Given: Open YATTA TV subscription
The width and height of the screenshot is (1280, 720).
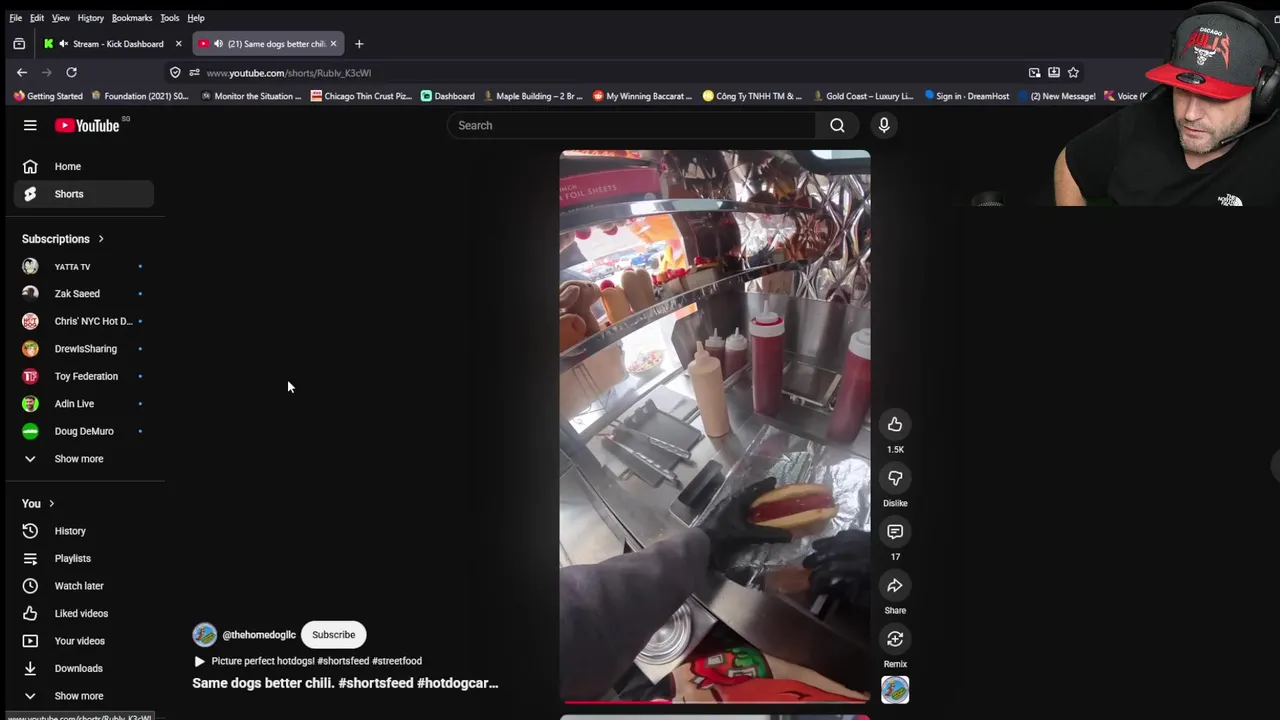Looking at the screenshot, I should 84,267.
